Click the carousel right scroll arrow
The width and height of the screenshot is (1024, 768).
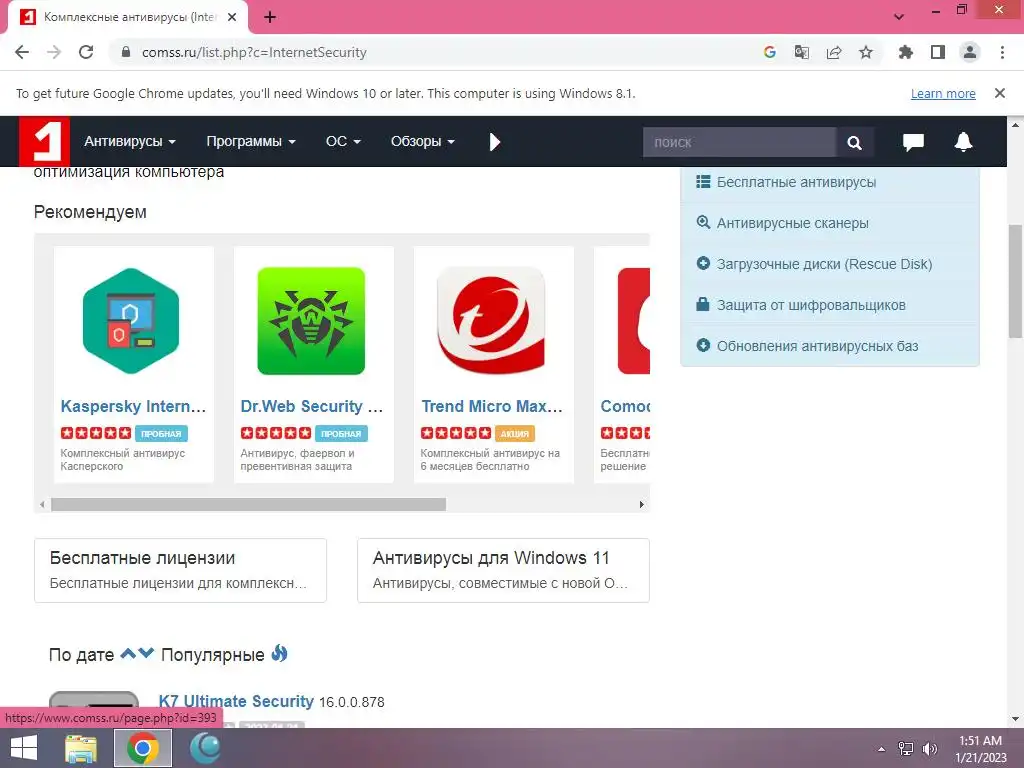(x=641, y=504)
